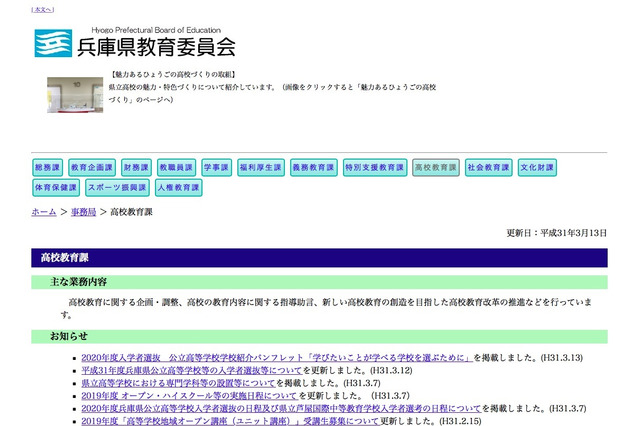
Task: Go to ホーム via breadcrumb
Action: [44, 212]
